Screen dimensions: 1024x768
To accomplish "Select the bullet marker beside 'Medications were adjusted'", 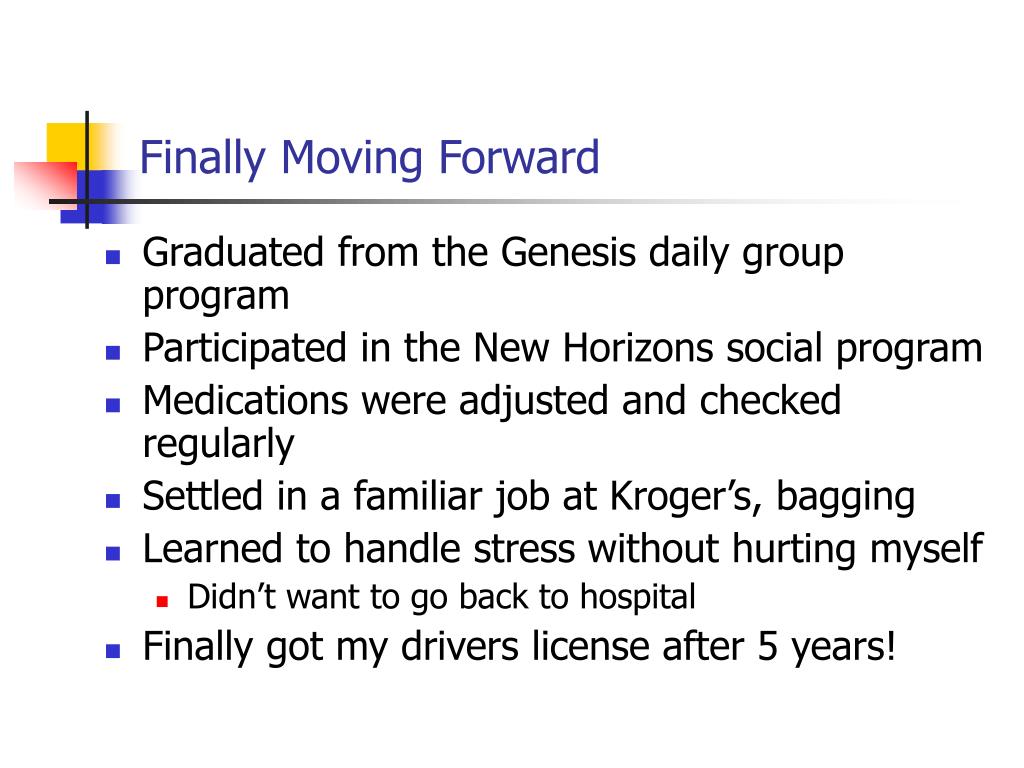I will click(113, 405).
